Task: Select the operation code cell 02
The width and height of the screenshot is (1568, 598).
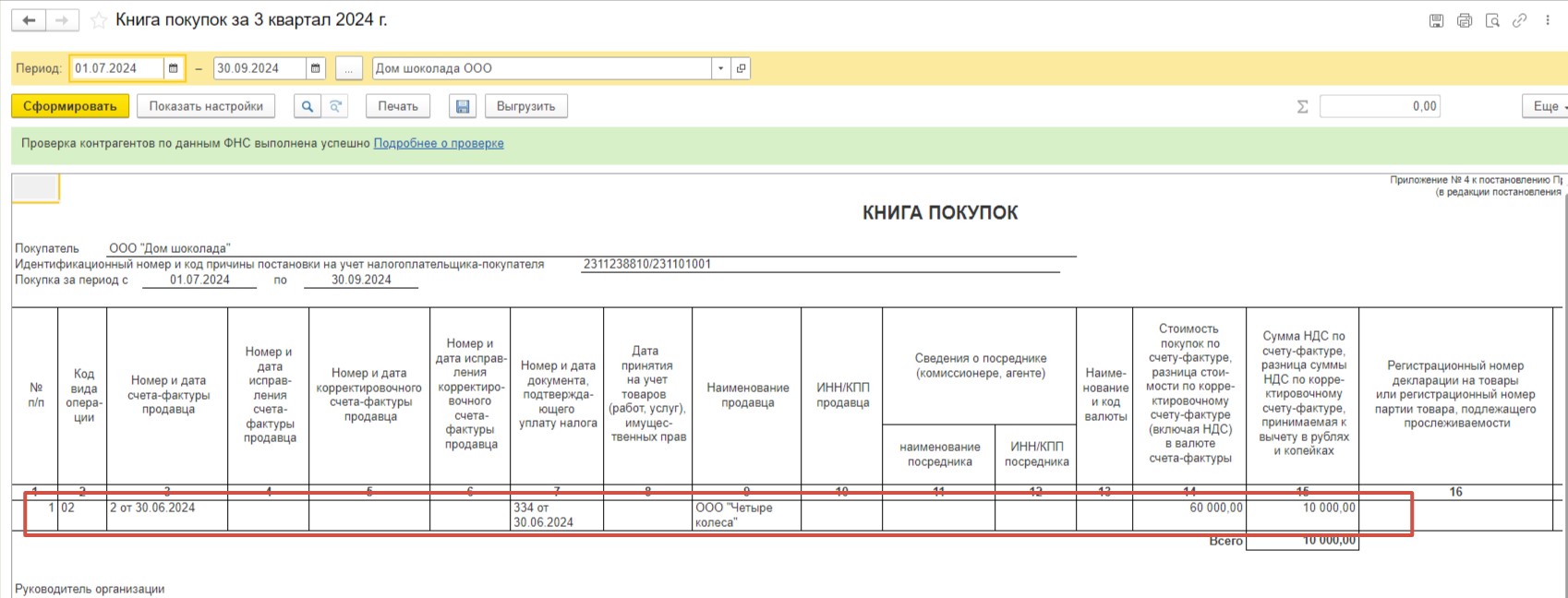Action: click(82, 515)
